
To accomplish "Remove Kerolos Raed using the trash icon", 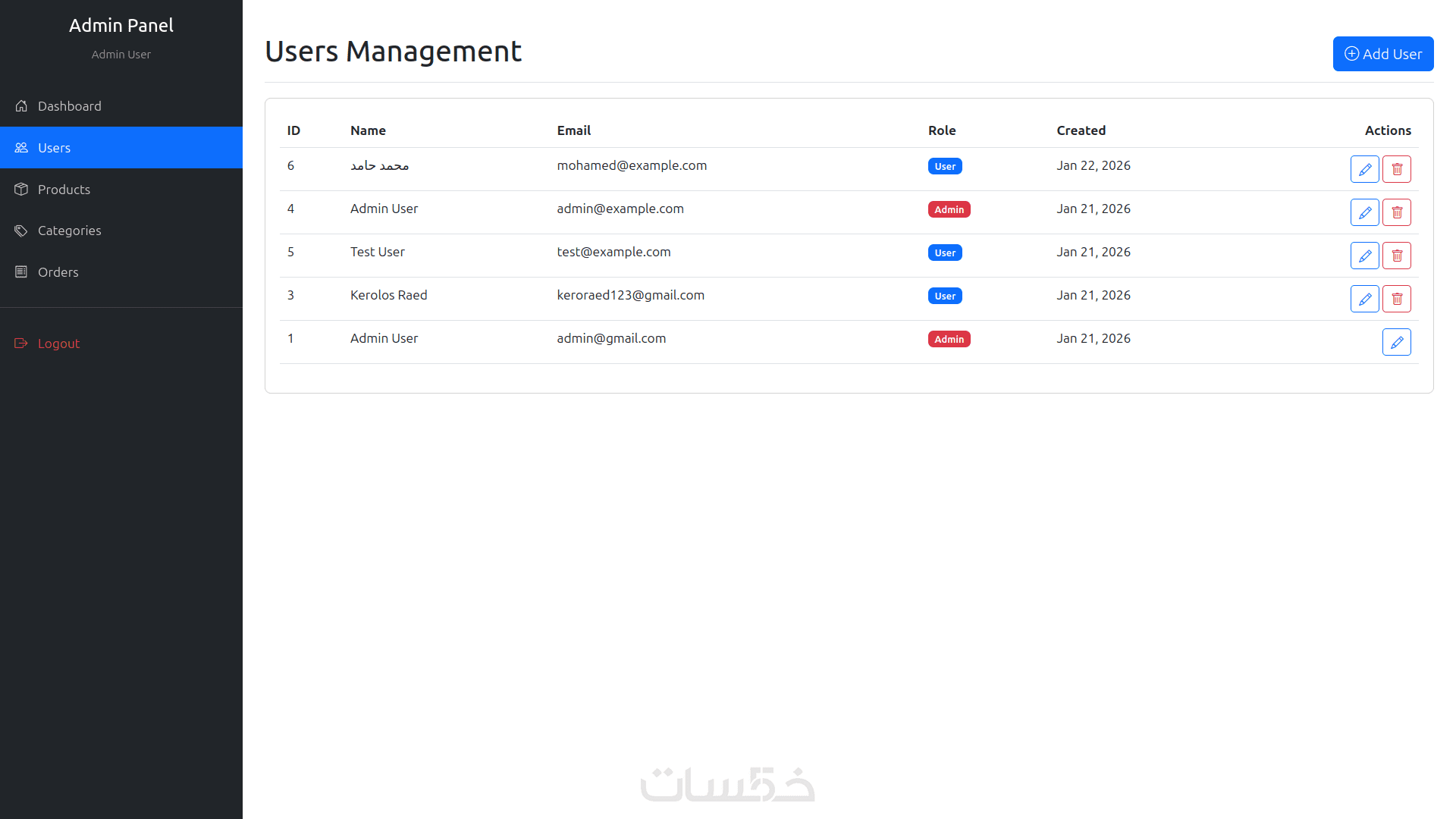I will [1396, 299].
